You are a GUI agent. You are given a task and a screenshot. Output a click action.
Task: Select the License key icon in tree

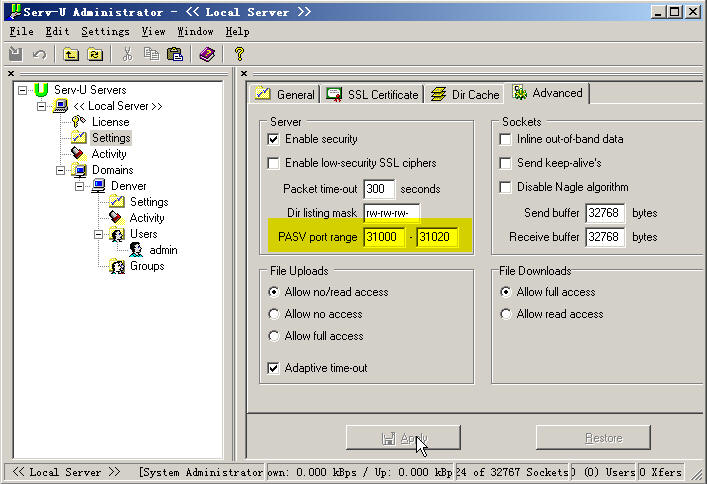79,122
